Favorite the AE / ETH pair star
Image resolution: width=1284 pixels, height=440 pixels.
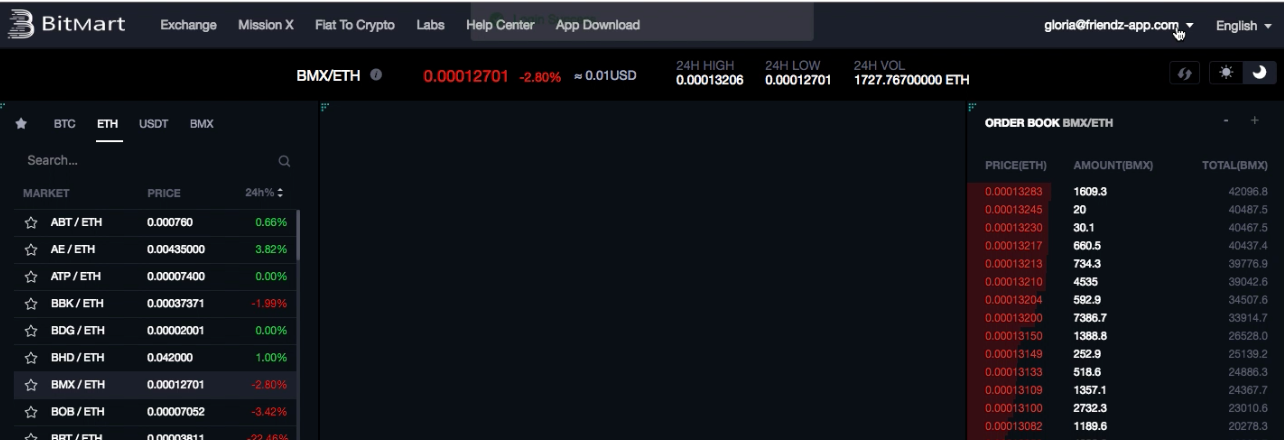(x=30, y=249)
